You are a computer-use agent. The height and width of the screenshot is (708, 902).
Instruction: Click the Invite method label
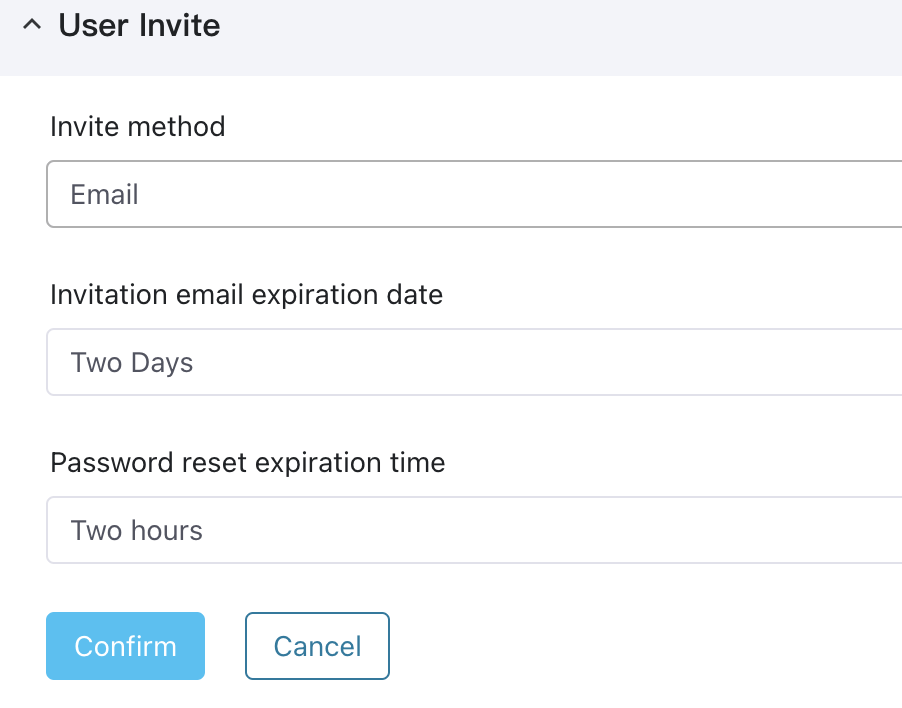[137, 127]
